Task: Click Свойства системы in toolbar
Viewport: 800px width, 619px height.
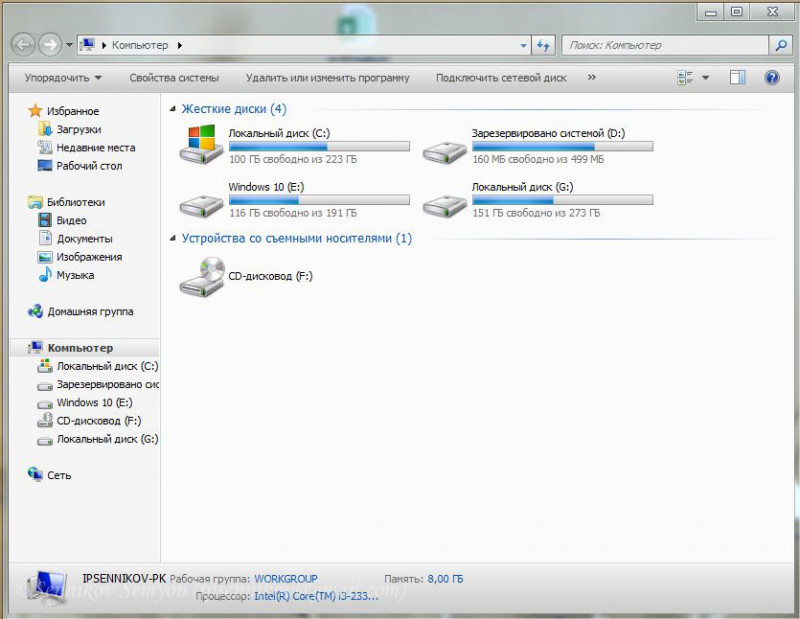Action: (173, 77)
